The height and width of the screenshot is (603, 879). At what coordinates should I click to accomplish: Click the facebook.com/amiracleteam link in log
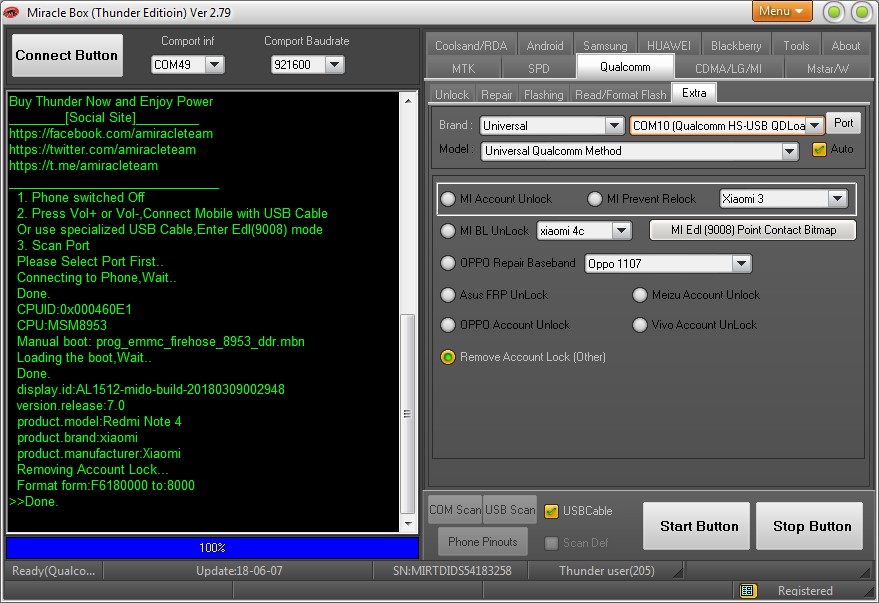[x=111, y=133]
